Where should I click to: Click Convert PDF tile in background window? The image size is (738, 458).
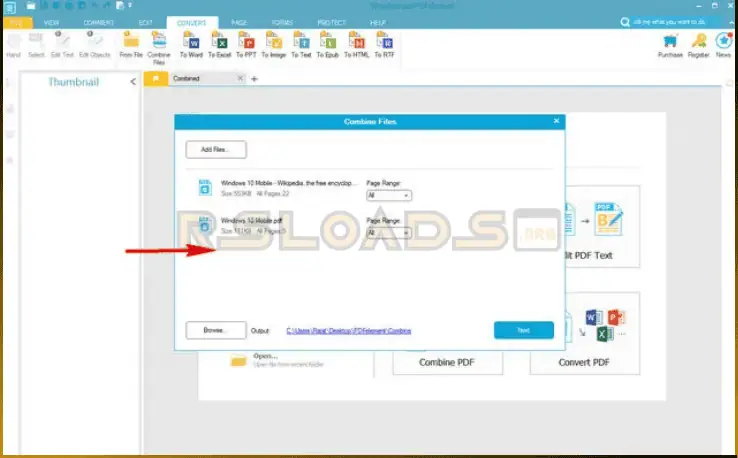point(584,334)
